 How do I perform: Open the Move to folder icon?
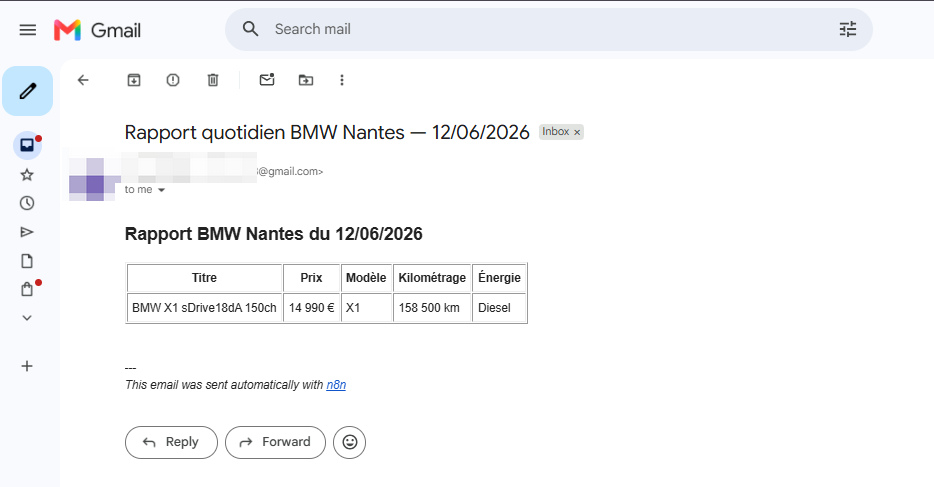click(x=306, y=80)
